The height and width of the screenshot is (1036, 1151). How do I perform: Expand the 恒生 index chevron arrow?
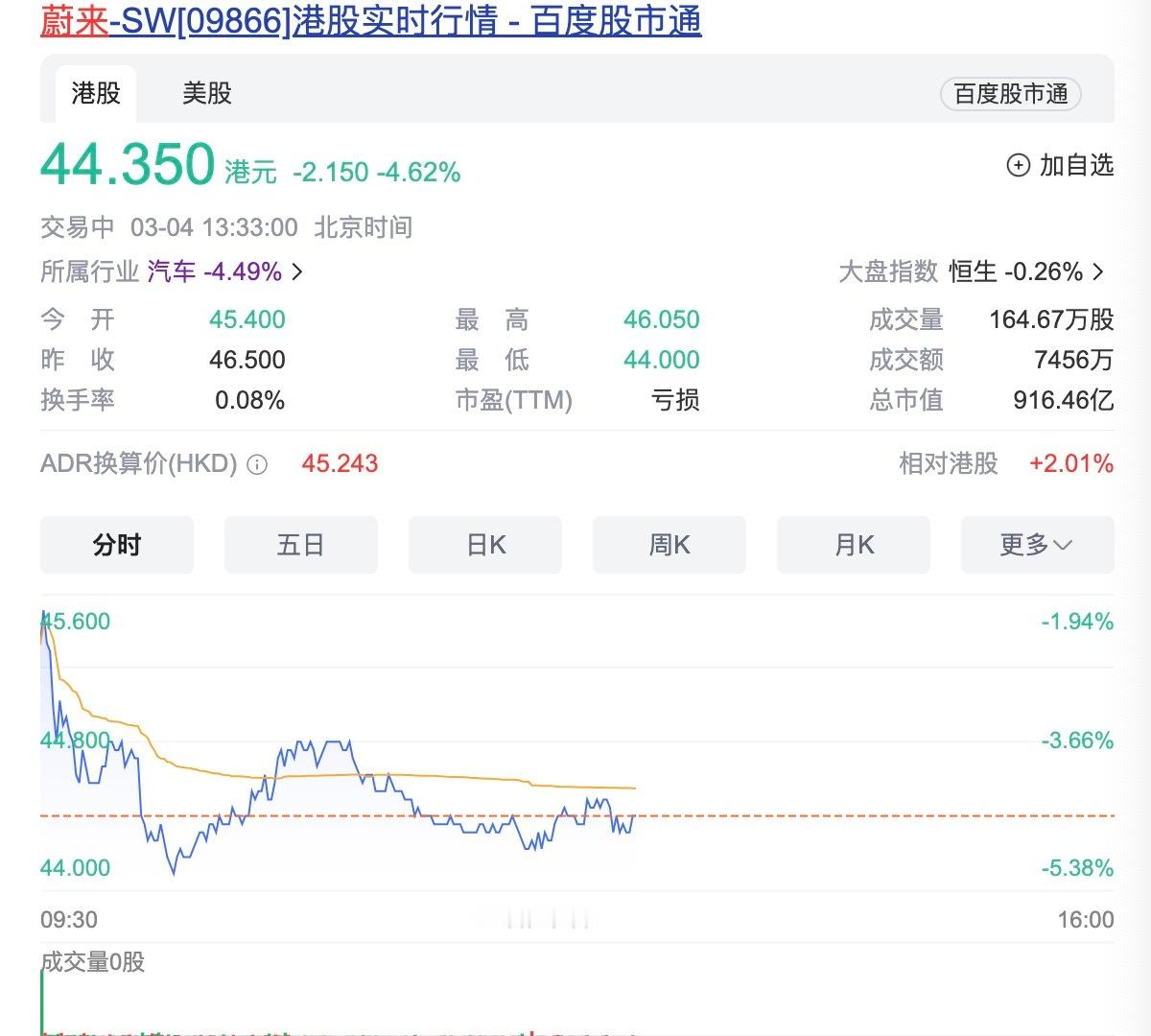click(x=1098, y=272)
